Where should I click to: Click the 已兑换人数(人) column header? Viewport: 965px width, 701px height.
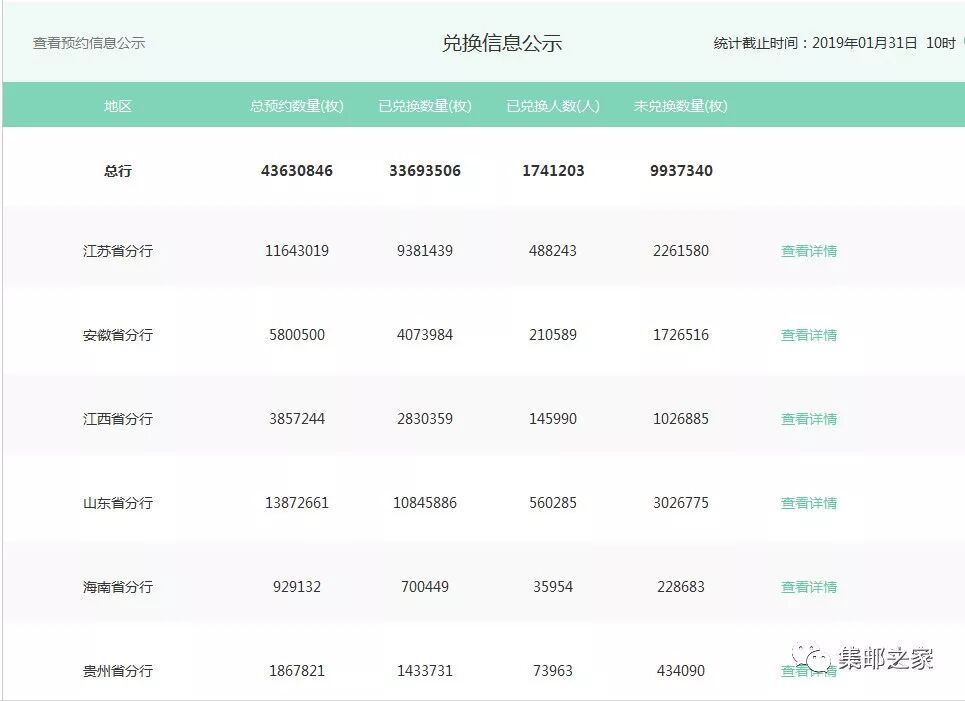(x=553, y=106)
